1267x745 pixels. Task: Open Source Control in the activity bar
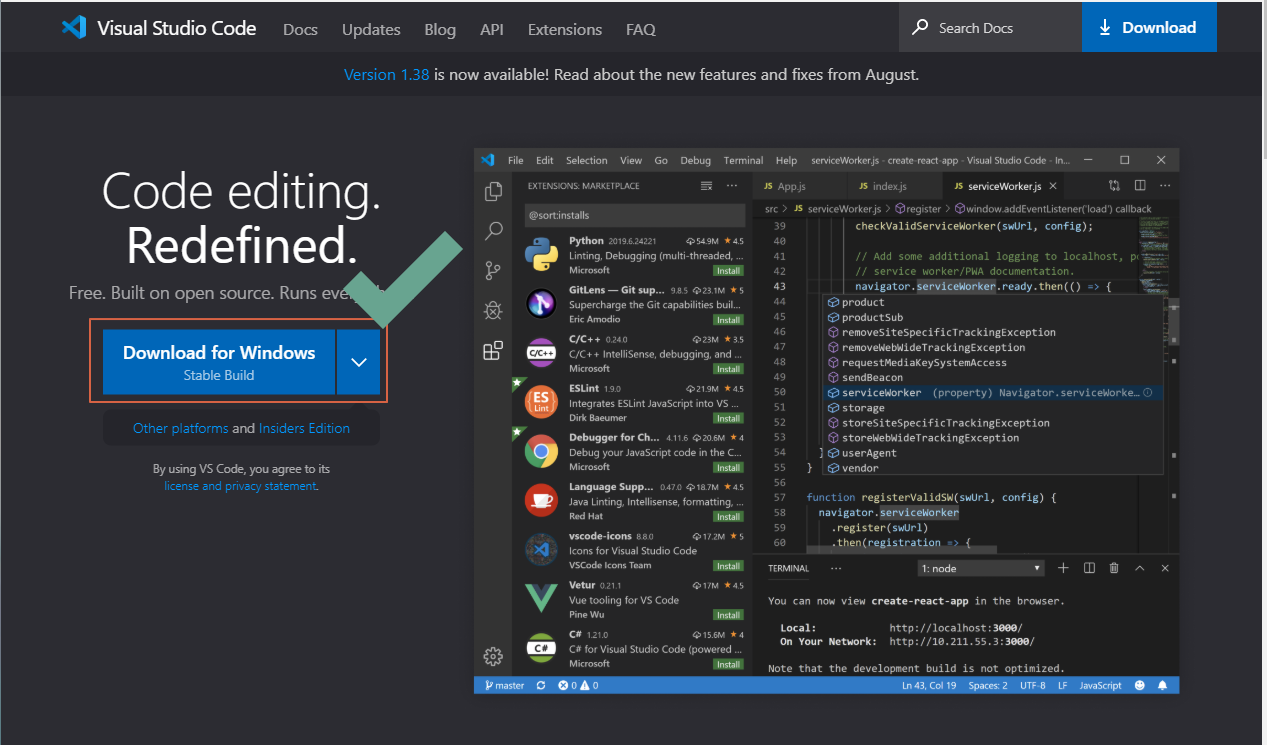493,271
